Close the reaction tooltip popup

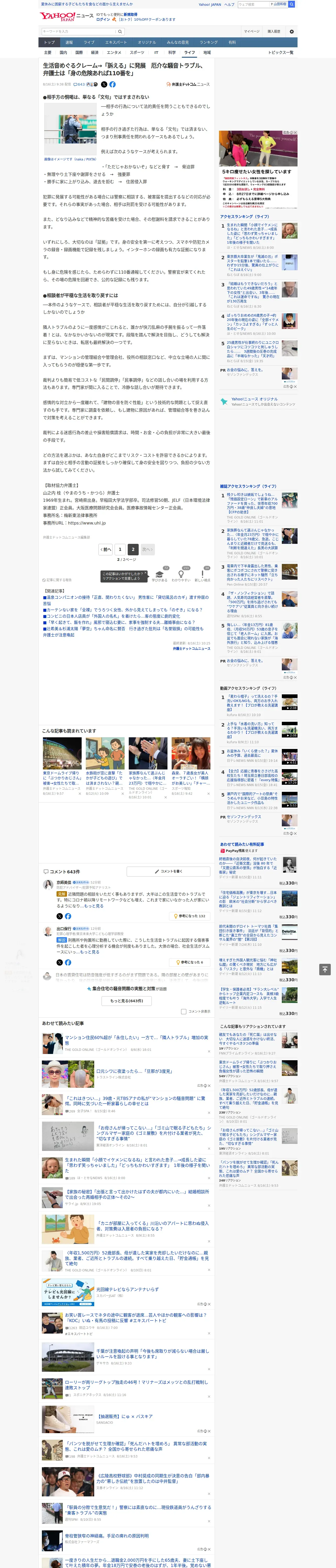pos(146,573)
